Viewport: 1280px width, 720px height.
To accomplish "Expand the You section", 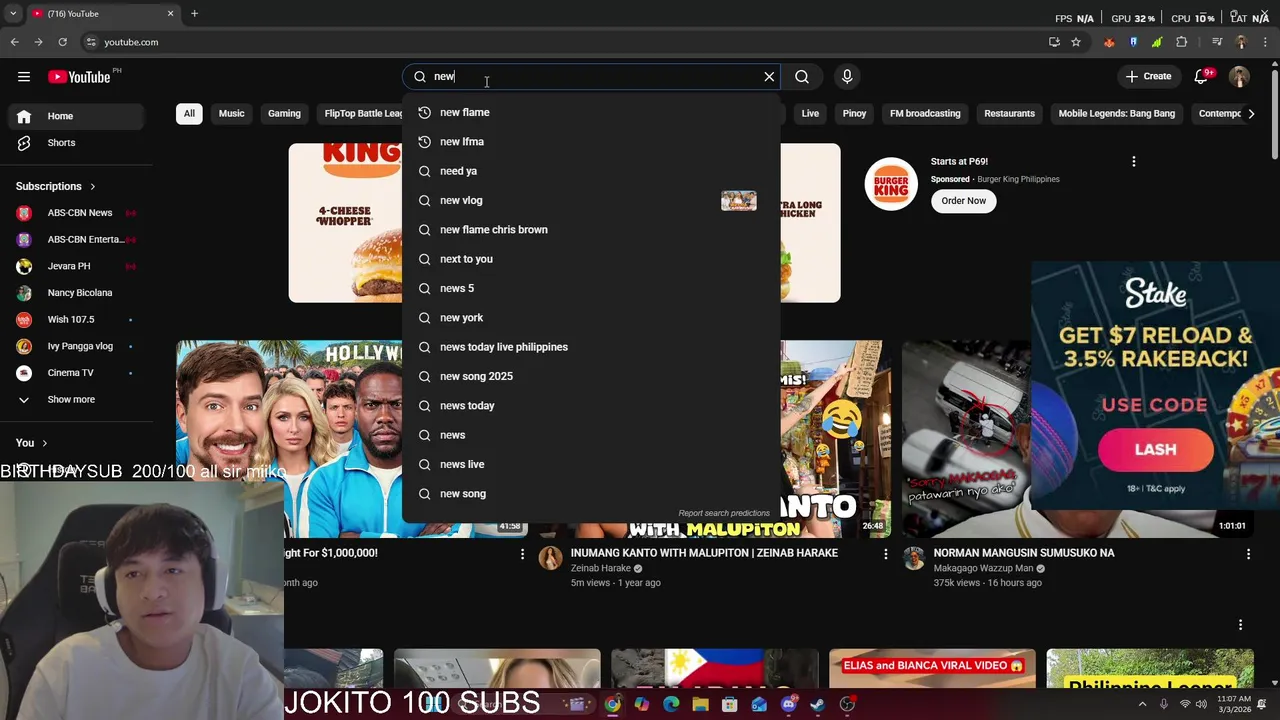I will (x=31, y=443).
